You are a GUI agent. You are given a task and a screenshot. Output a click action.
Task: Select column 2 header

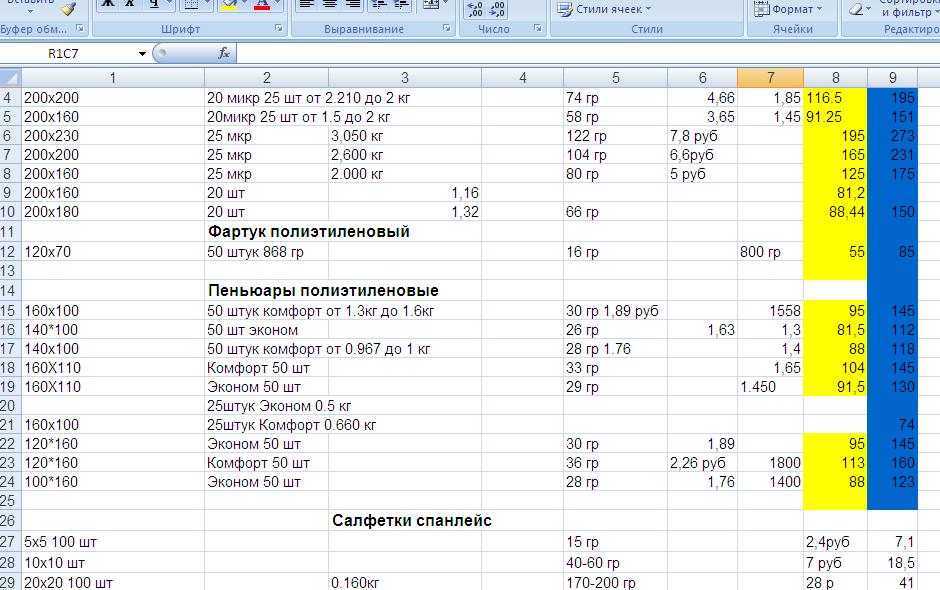point(267,78)
